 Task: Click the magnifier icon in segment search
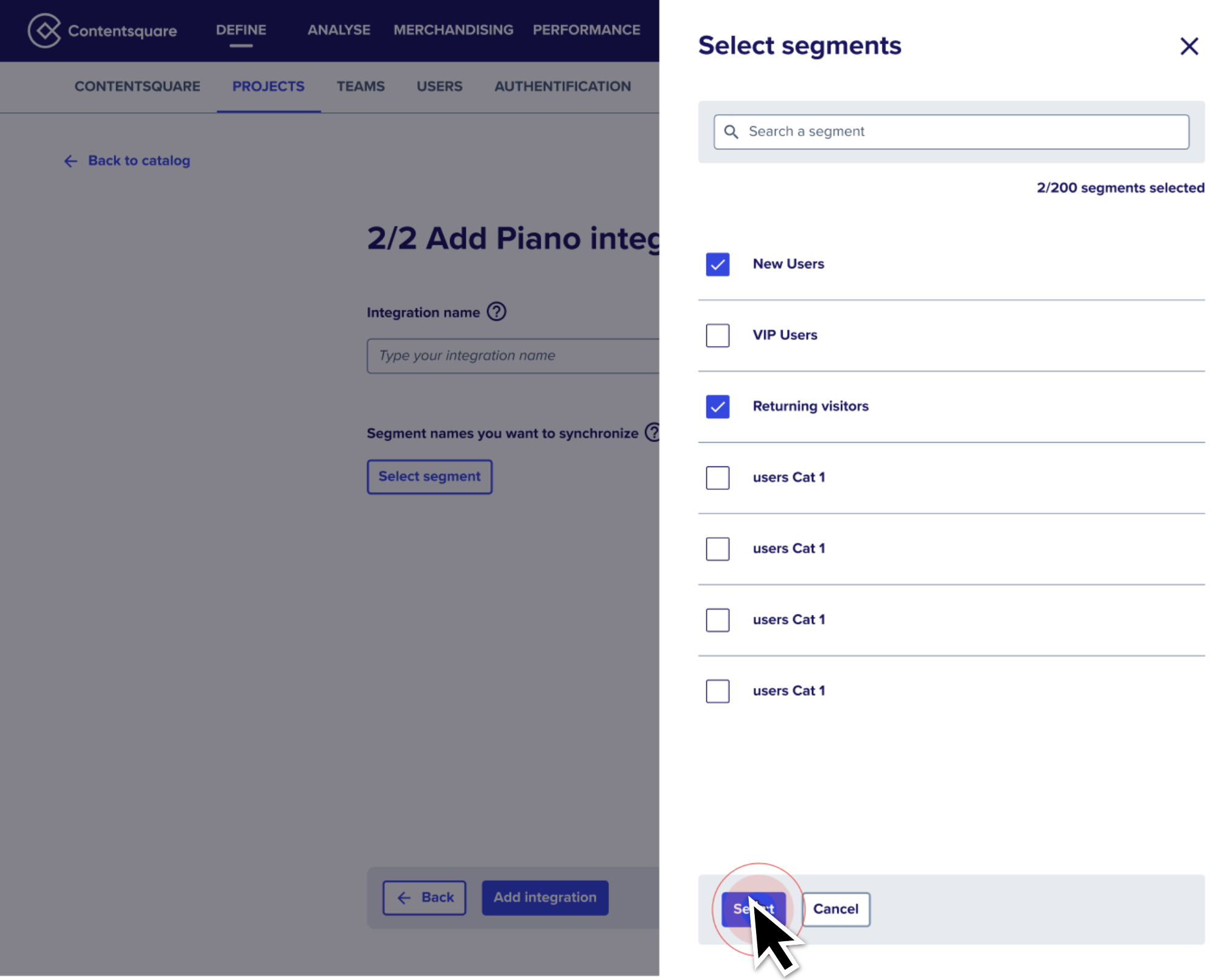click(731, 132)
